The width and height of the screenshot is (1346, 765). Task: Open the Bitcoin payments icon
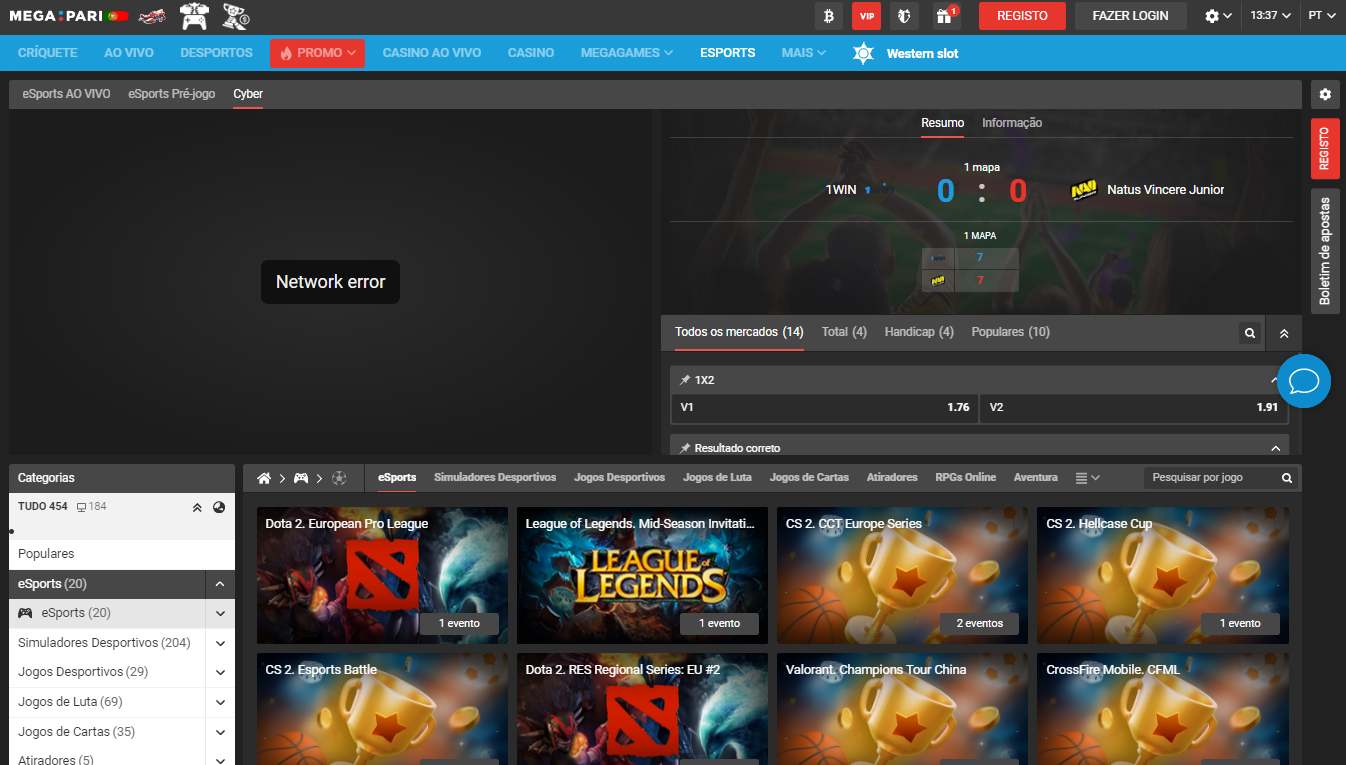[x=828, y=16]
